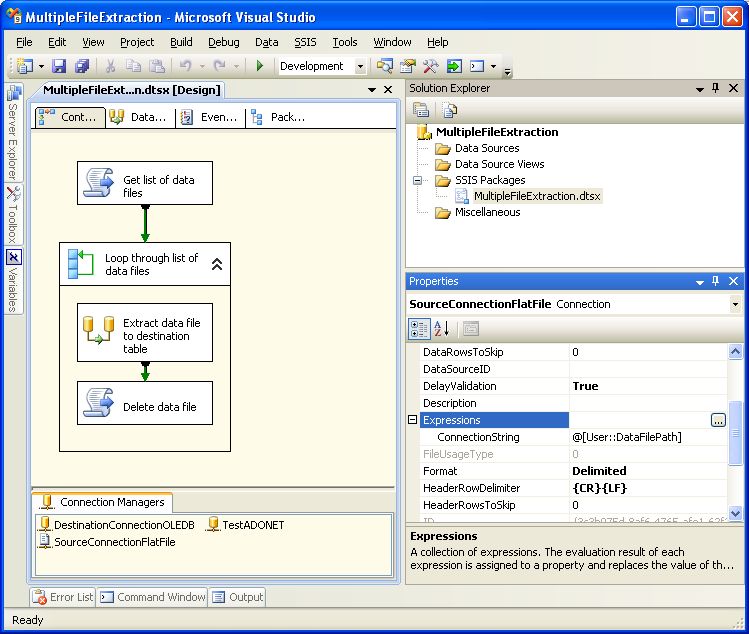This screenshot has height=634, width=749.
Task: Select MultipleFileExtraction.dtsx in Solution Explorer
Action: [537, 196]
